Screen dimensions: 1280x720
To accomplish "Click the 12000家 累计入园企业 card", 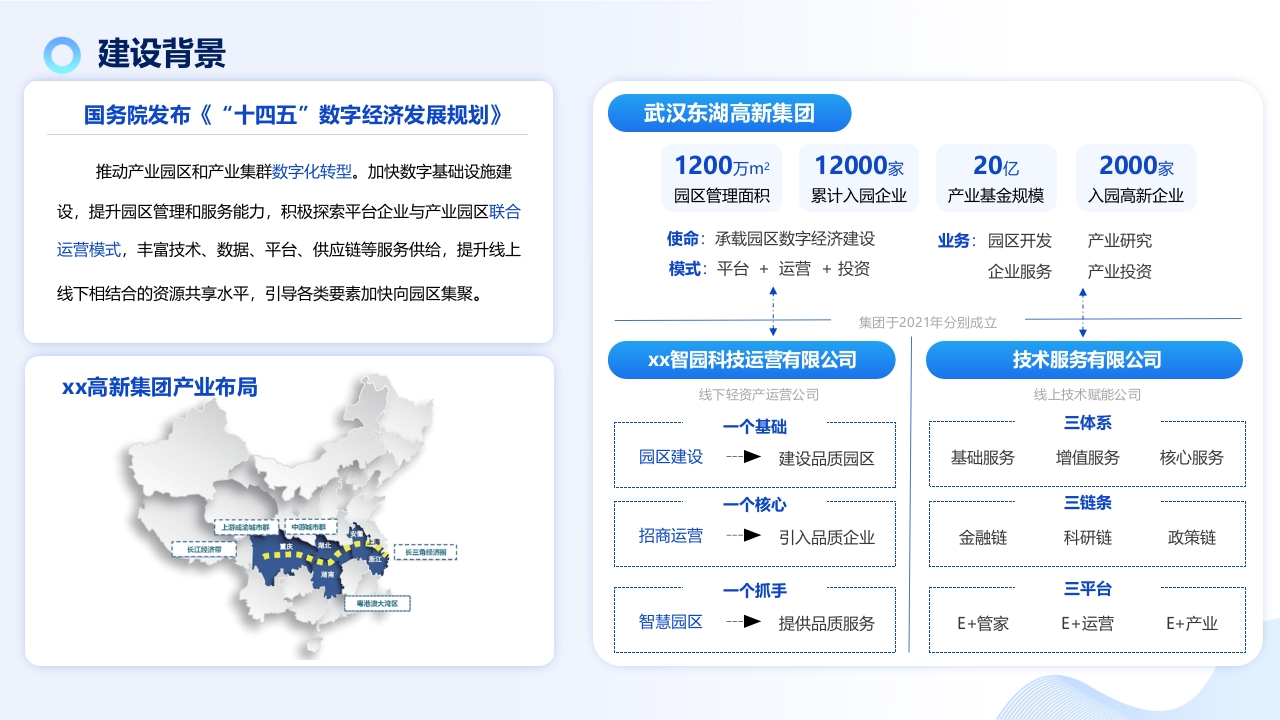I will [x=859, y=178].
